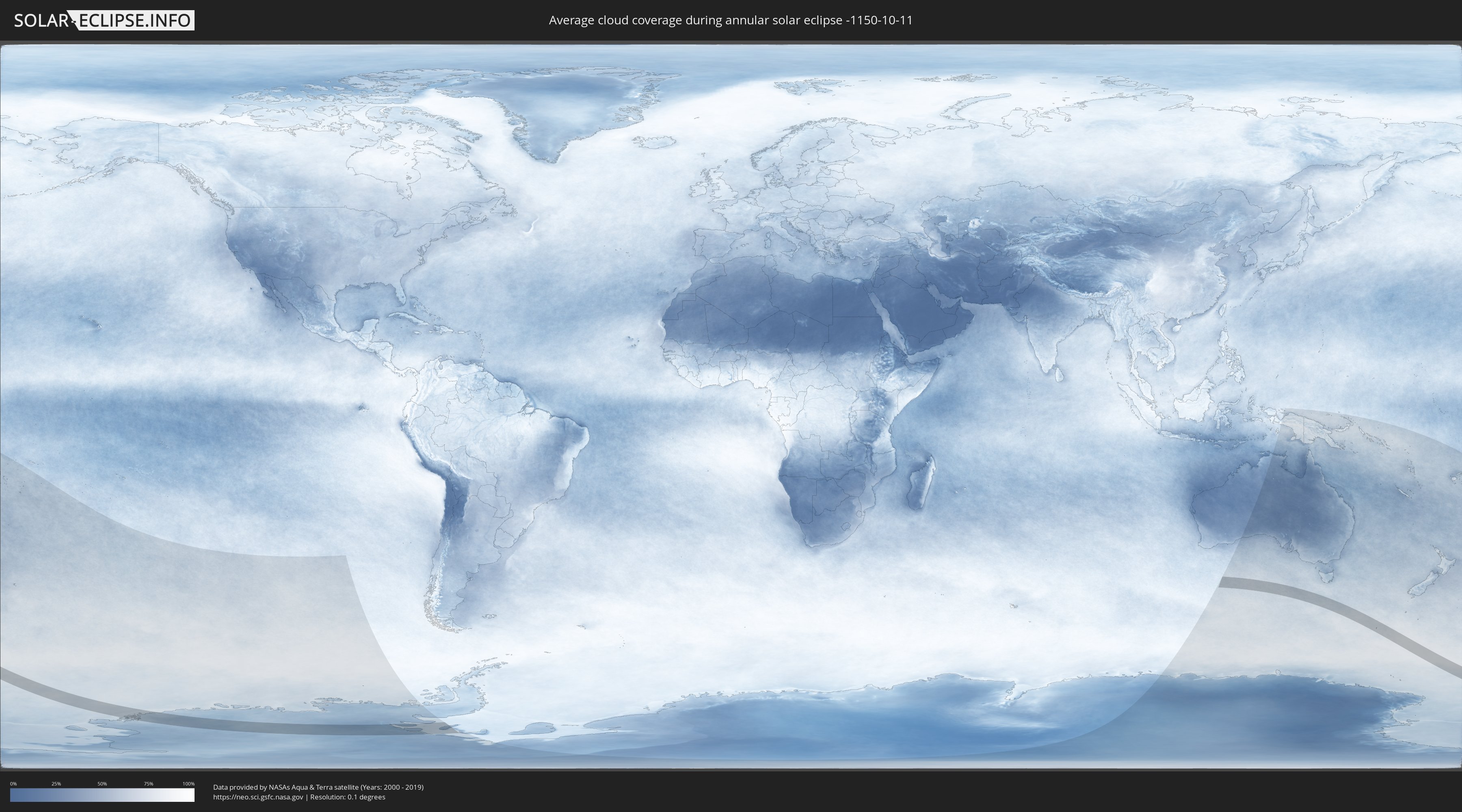Click the neo.sci.gsfc.nasa.gov URL text

point(258,797)
